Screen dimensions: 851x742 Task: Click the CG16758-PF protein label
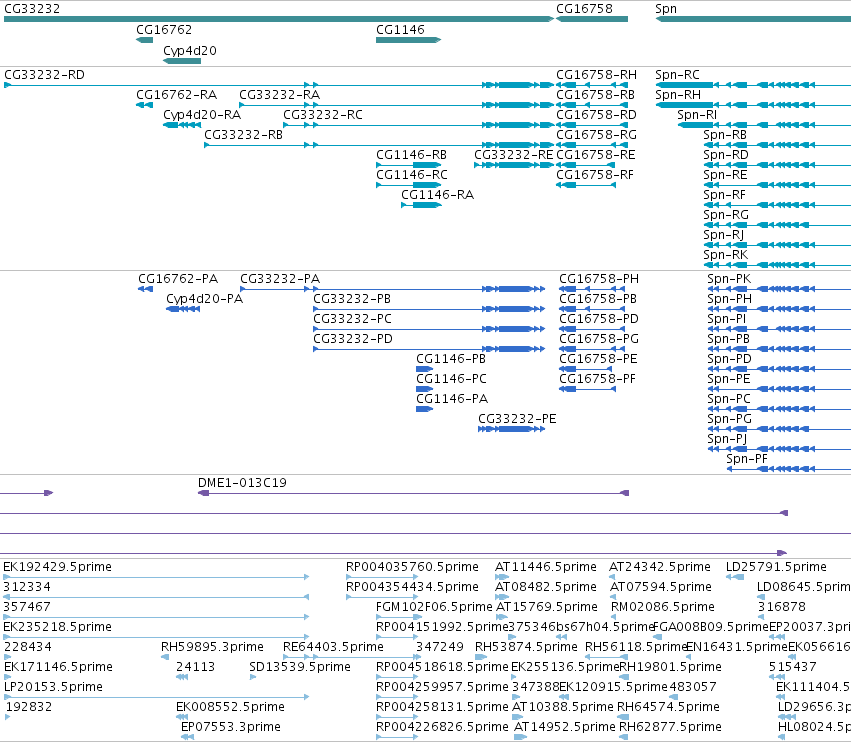[x=598, y=379]
